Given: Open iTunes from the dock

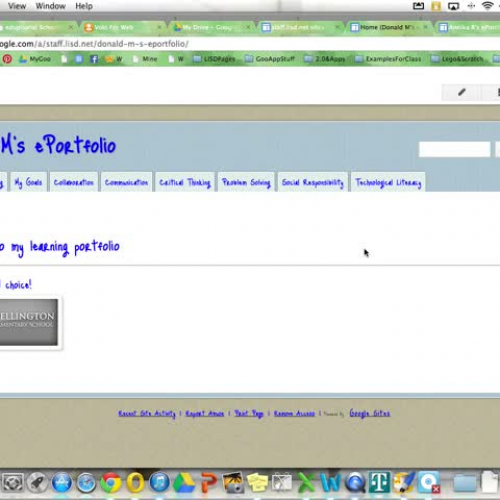Looking at the screenshot, I should [159, 482].
